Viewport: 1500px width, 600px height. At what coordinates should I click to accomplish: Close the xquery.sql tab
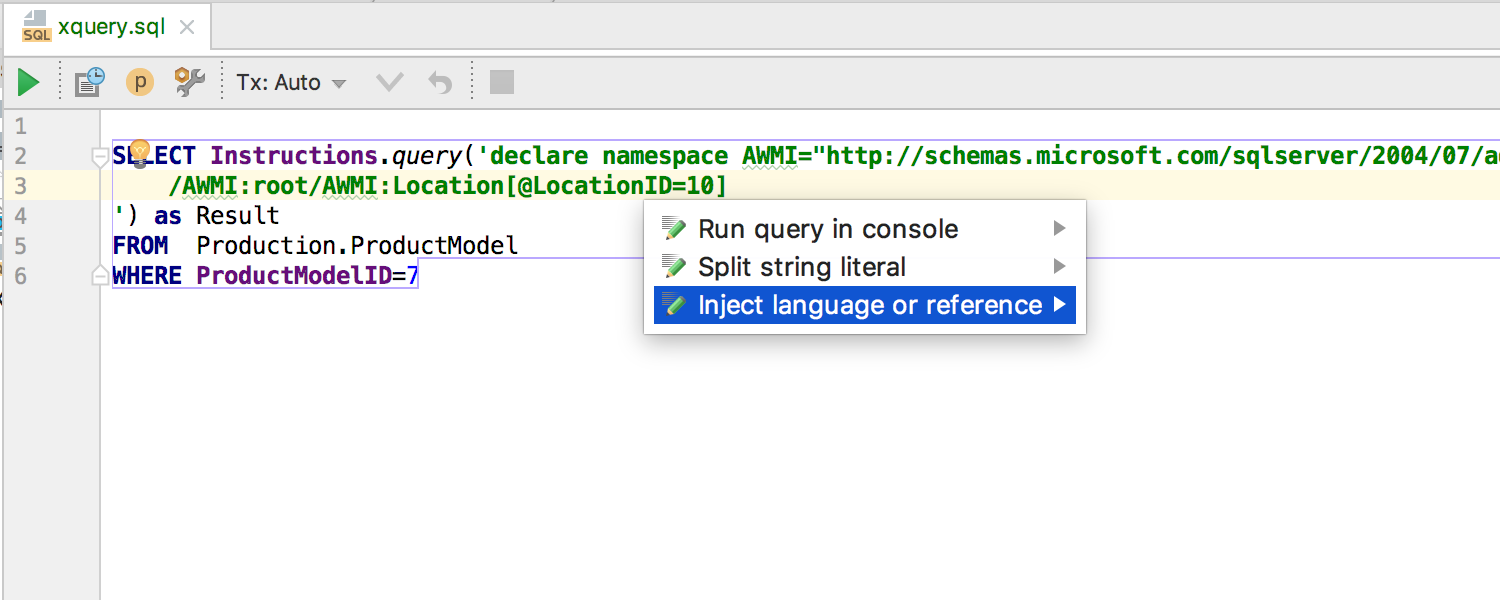pos(186,28)
